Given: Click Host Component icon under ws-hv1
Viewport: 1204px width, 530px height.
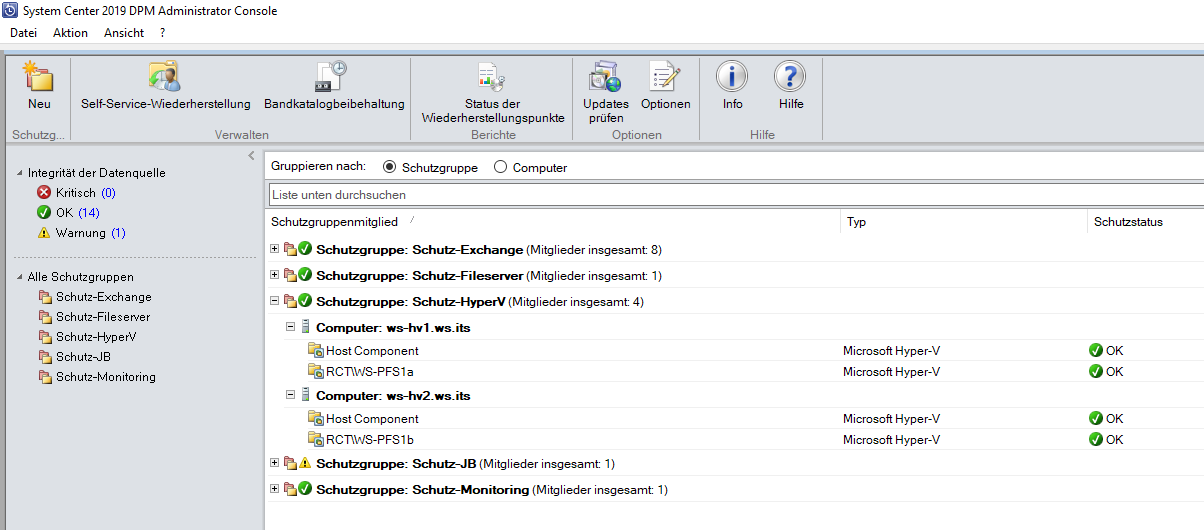Looking at the screenshot, I should [x=316, y=350].
